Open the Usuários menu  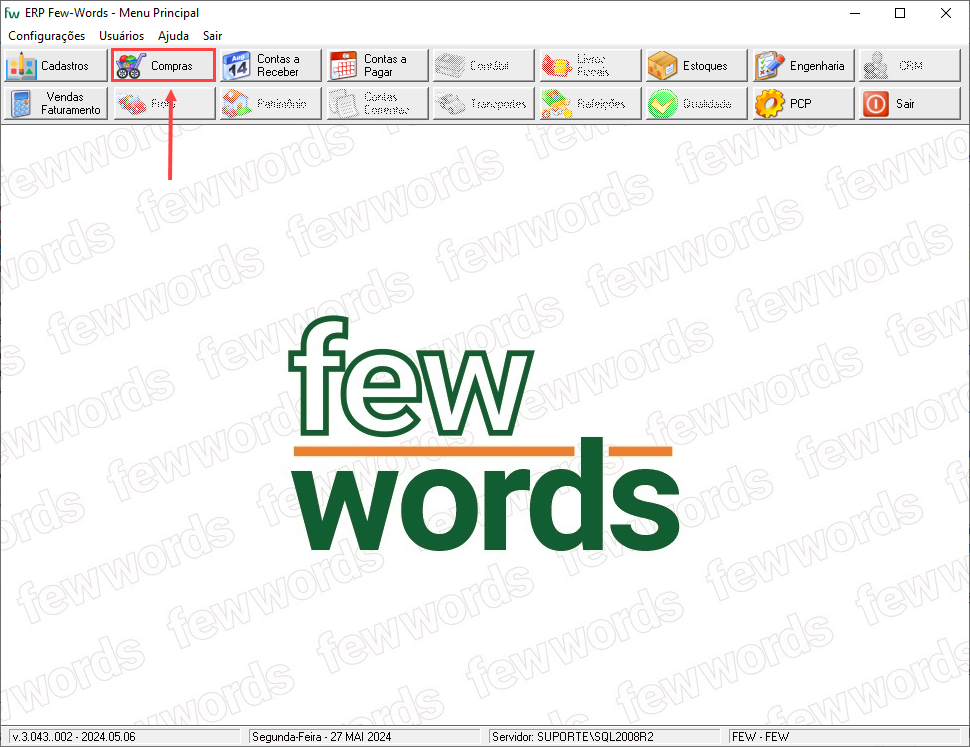pyautogui.click(x=121, y=36)
